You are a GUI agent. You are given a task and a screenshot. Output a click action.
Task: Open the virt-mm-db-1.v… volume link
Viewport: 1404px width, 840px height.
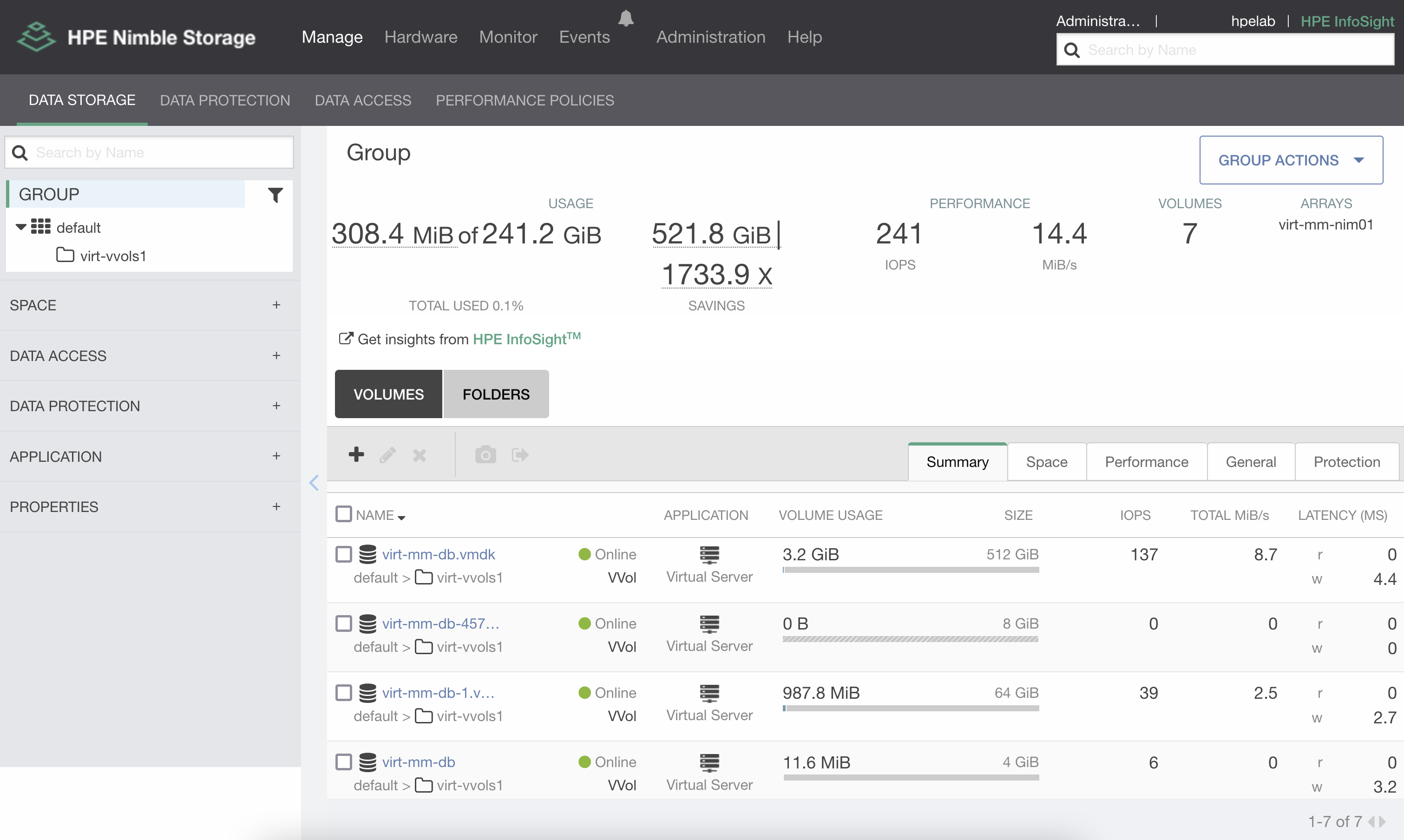[x=439, y=693]
